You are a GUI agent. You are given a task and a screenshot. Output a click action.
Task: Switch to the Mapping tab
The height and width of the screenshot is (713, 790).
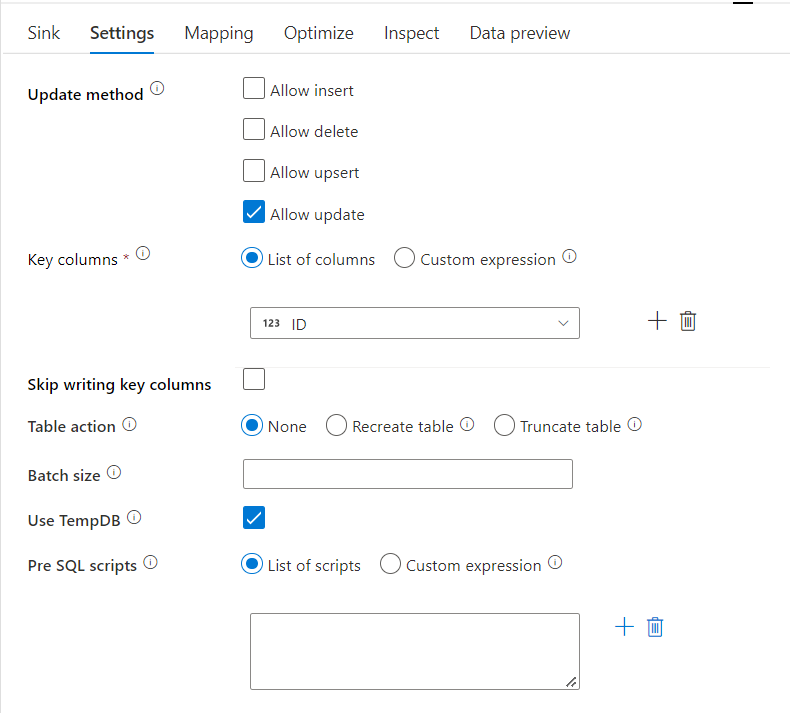219,33
